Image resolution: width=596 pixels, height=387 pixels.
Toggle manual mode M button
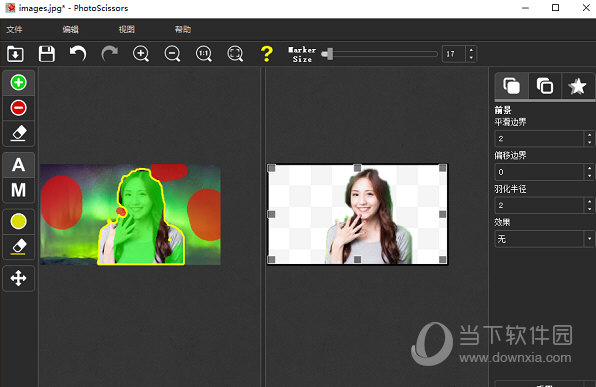point(18,190)
